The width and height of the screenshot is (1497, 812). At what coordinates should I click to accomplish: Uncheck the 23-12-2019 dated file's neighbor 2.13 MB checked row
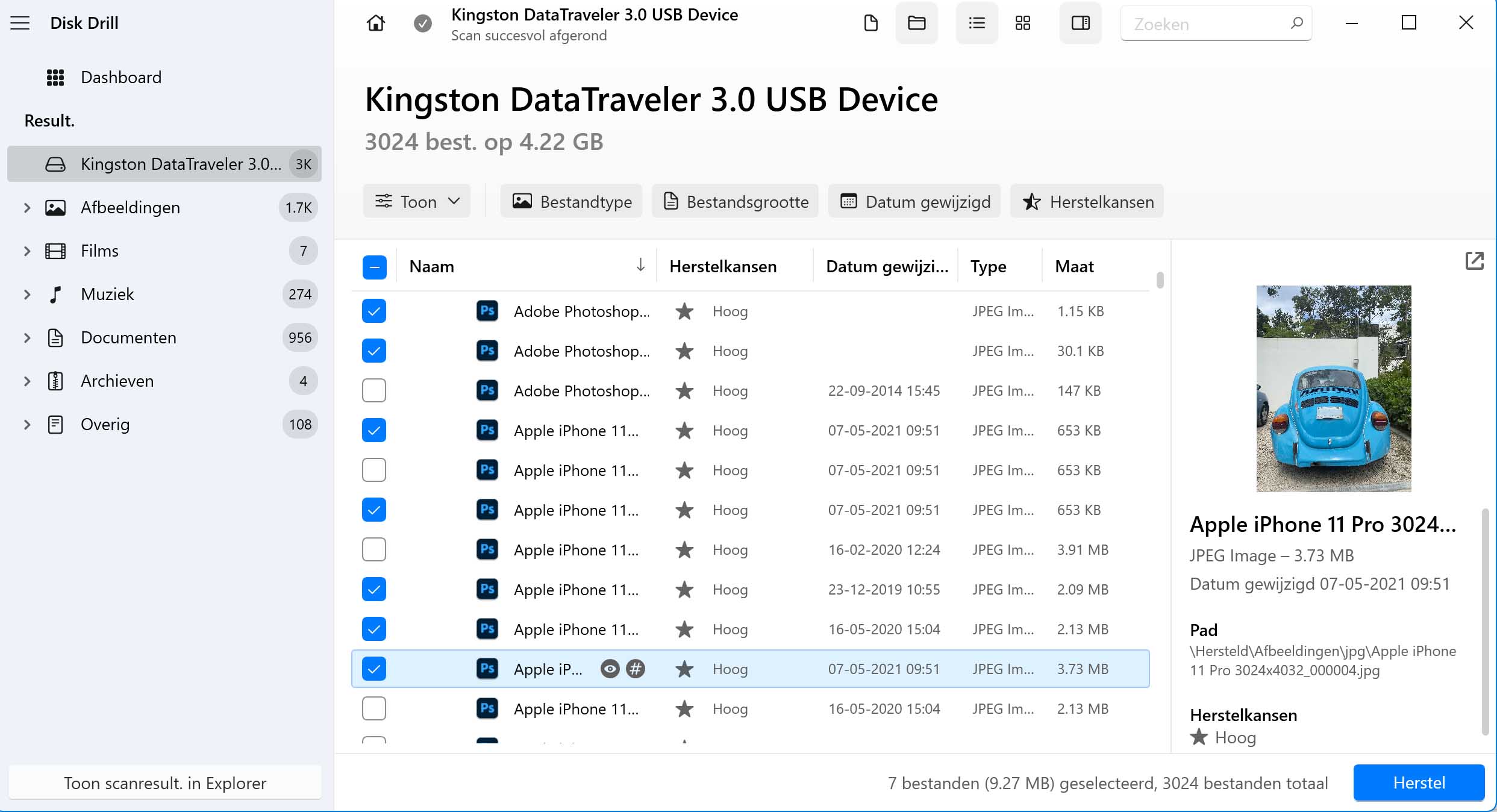pos(374,629)
